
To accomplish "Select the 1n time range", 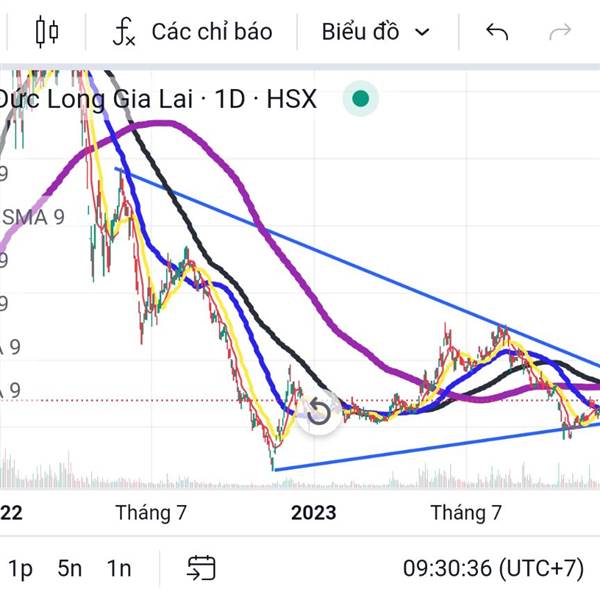I will point(119,568).
